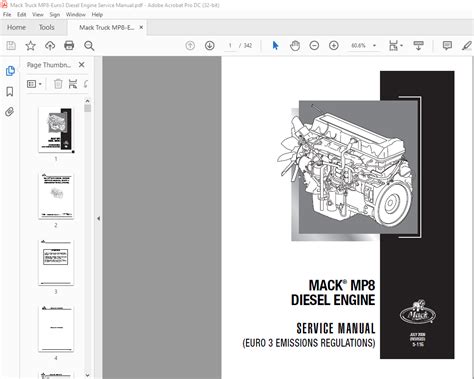Screen dimensions: 474x379
Task: Click '(EURO 3 EMISSIONS REGULATIONS)' text
Action: 309,343
